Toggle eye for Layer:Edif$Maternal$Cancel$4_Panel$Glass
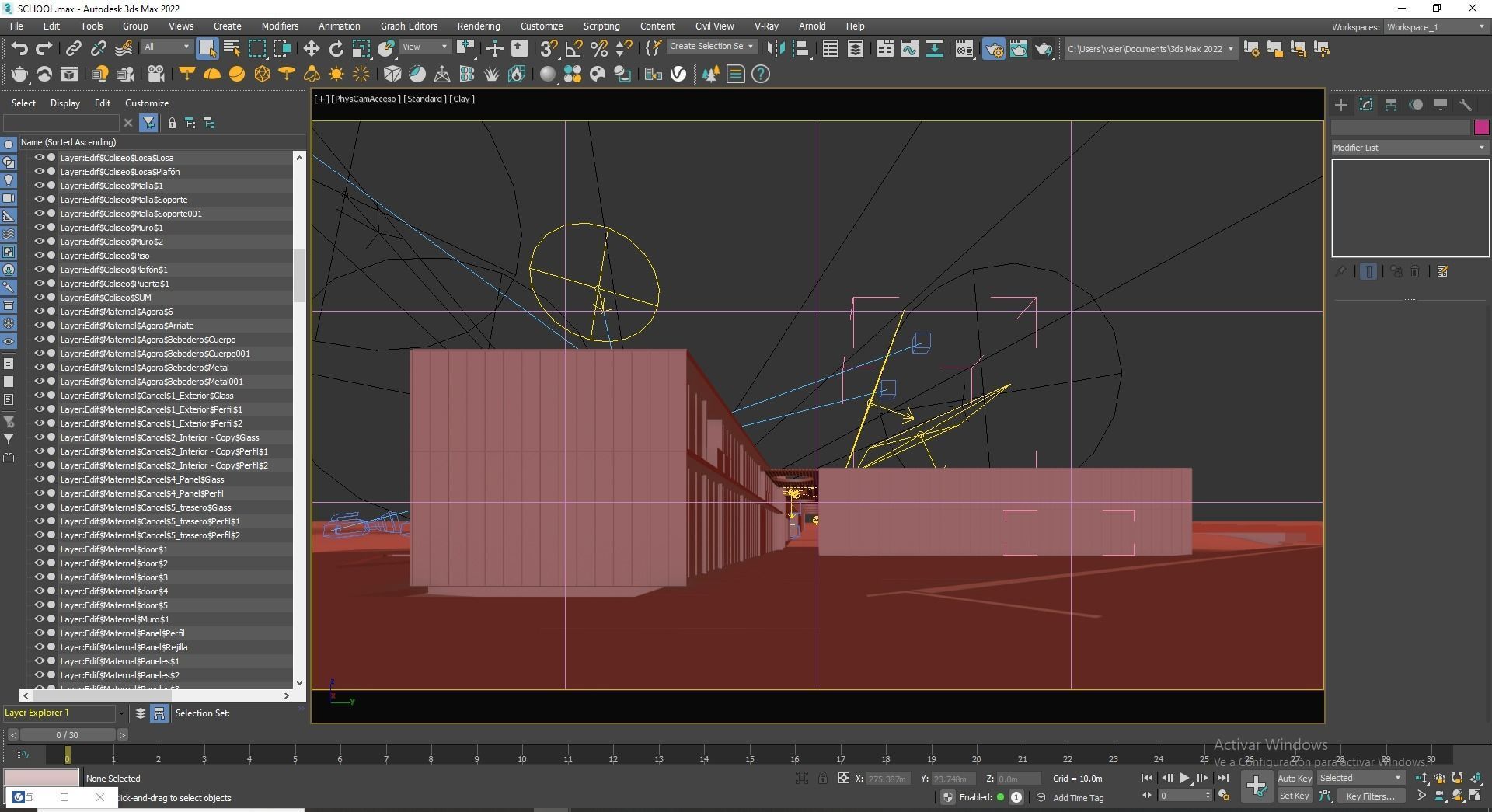The height and width of the screenshot is (812, 1492). pos(39,479)
